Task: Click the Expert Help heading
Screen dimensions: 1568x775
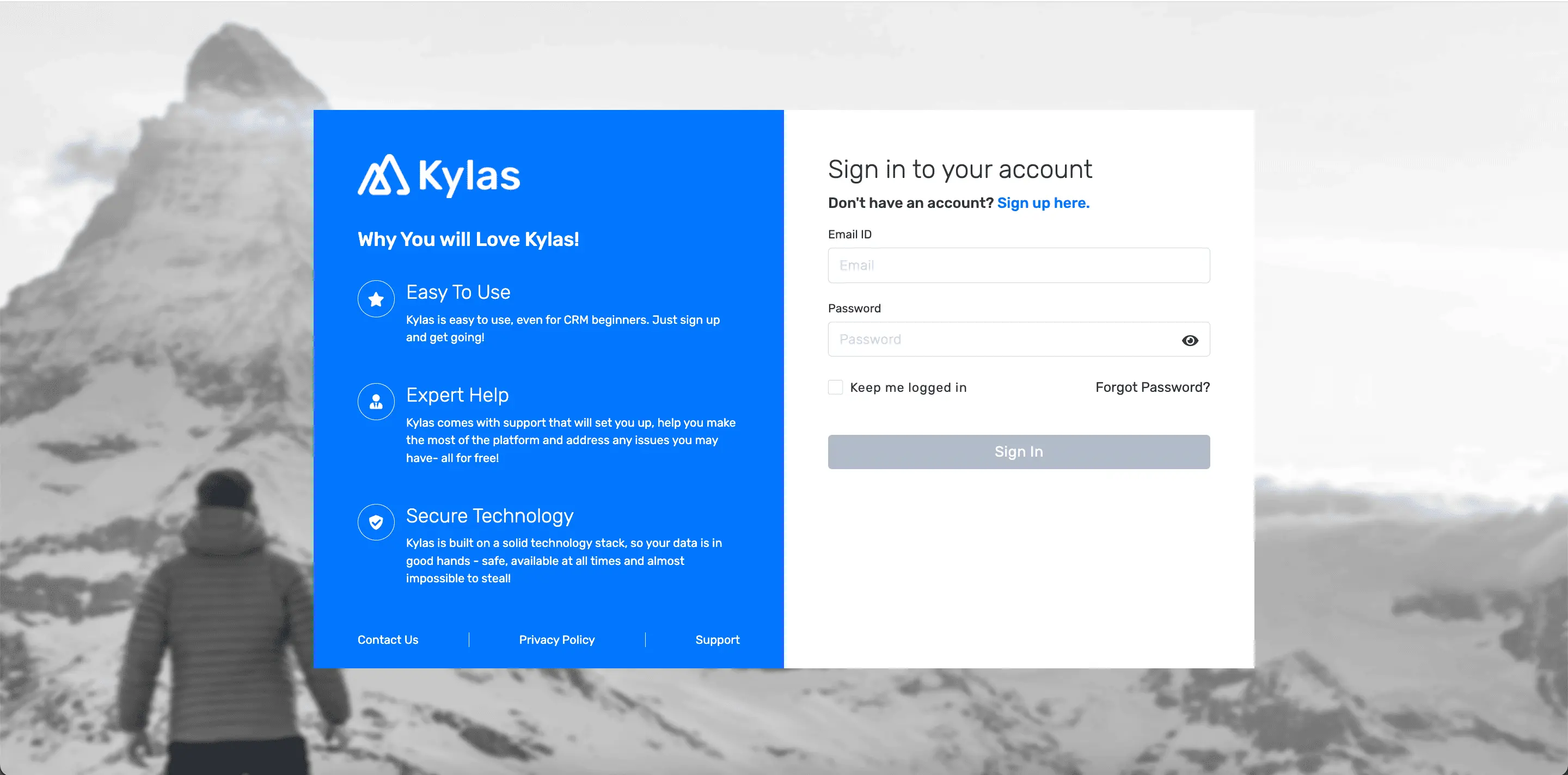Action: point(457,396)
